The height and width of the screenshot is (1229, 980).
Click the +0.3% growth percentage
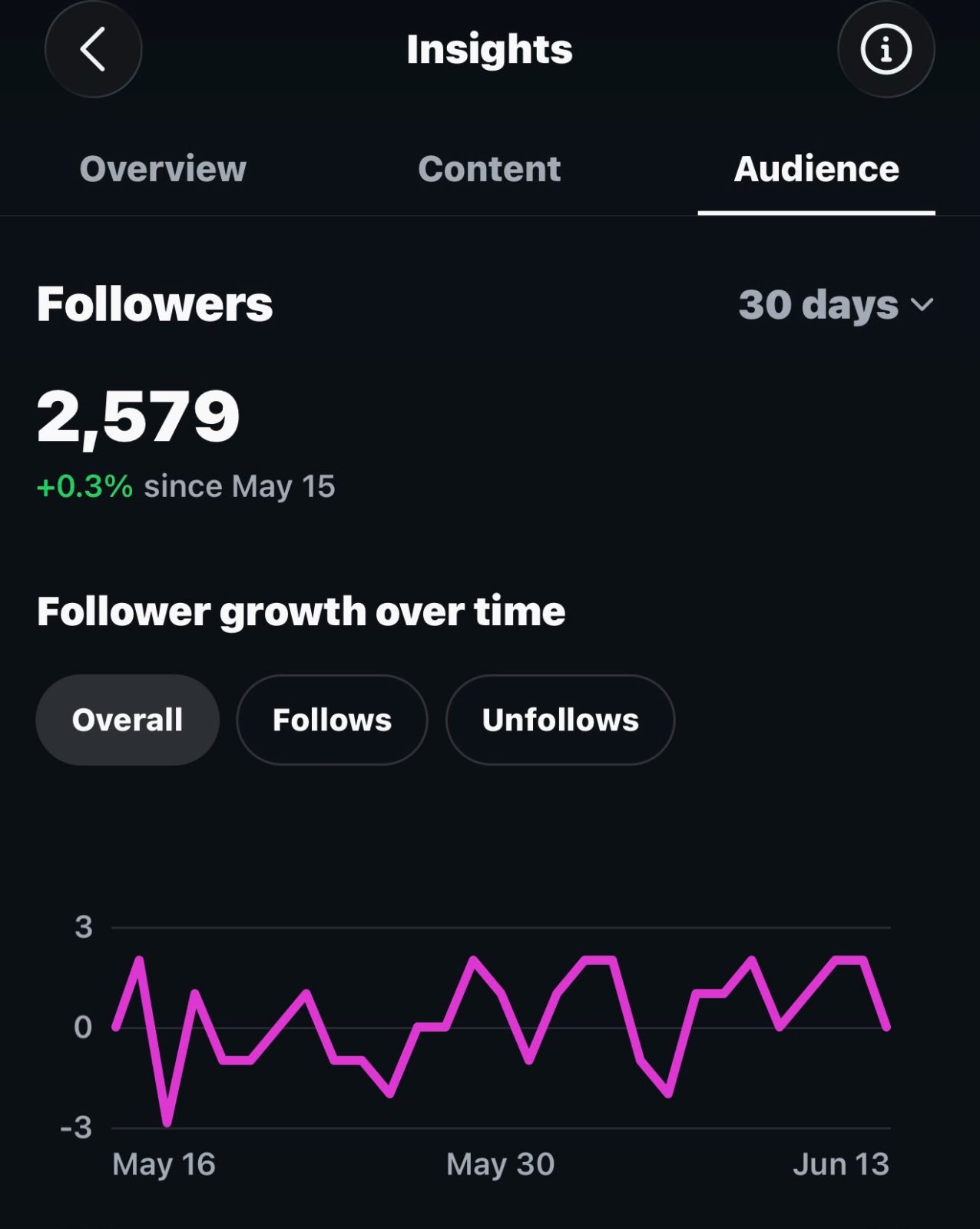84,486
